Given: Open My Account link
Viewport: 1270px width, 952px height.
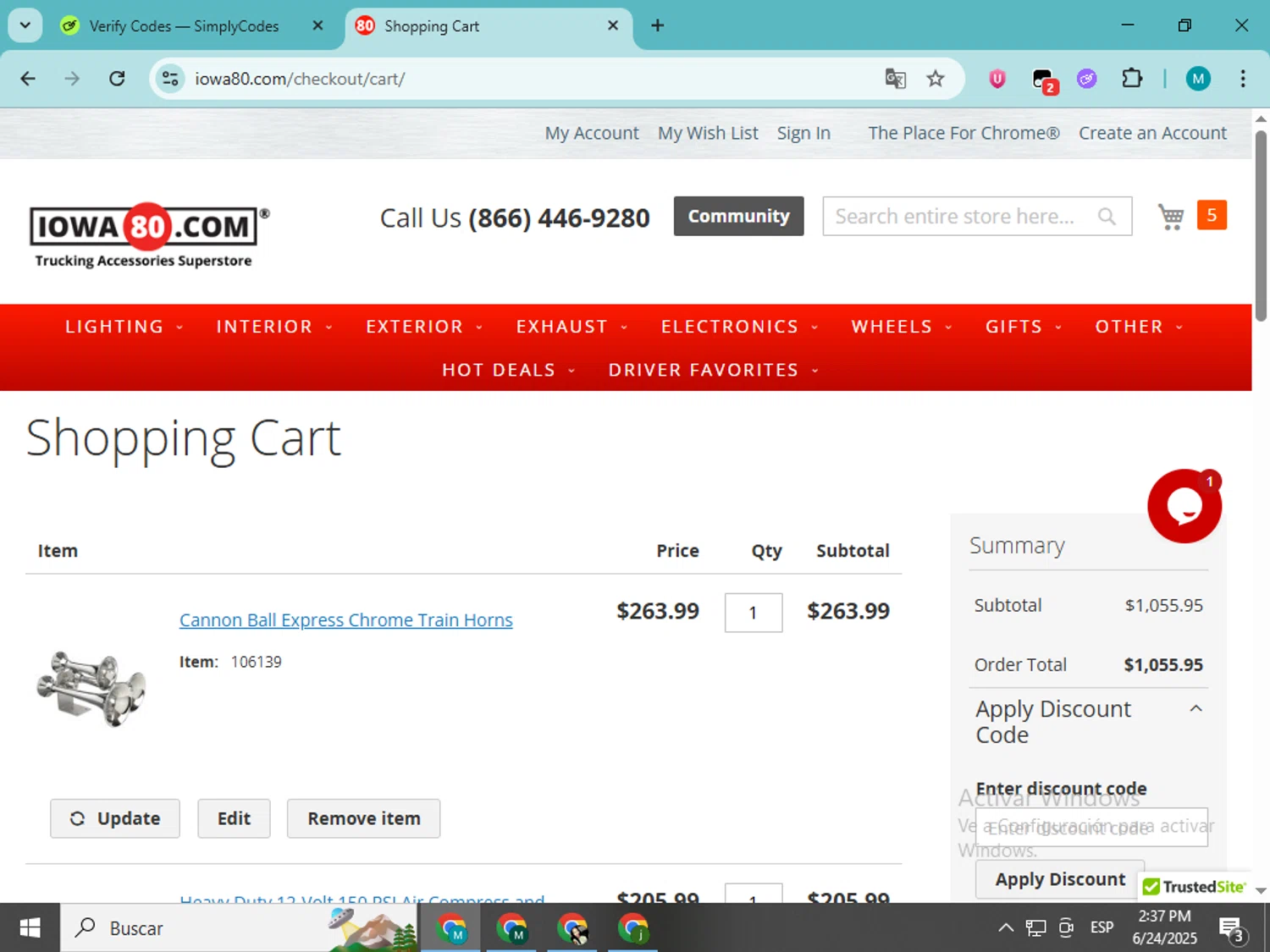Looking at the screenshot, I should tap(592, 133).
